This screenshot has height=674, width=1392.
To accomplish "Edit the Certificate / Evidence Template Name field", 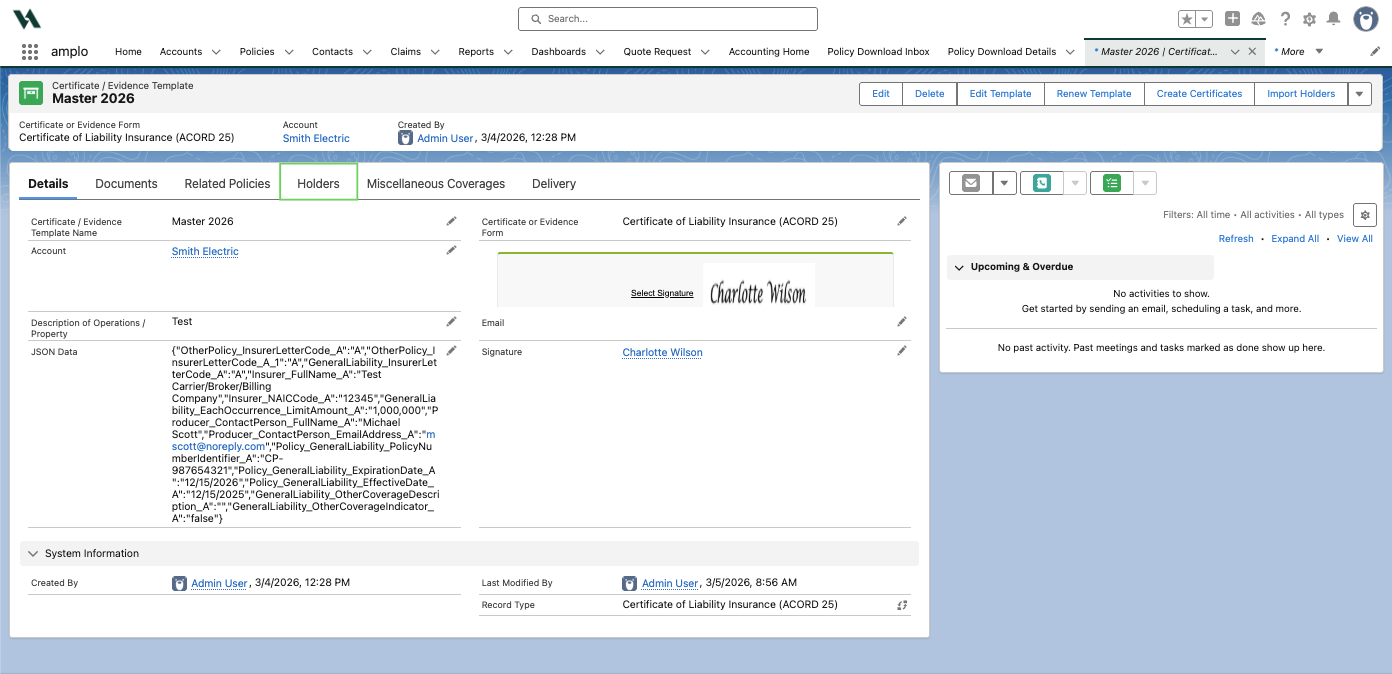I will click(x=451, y=221).
